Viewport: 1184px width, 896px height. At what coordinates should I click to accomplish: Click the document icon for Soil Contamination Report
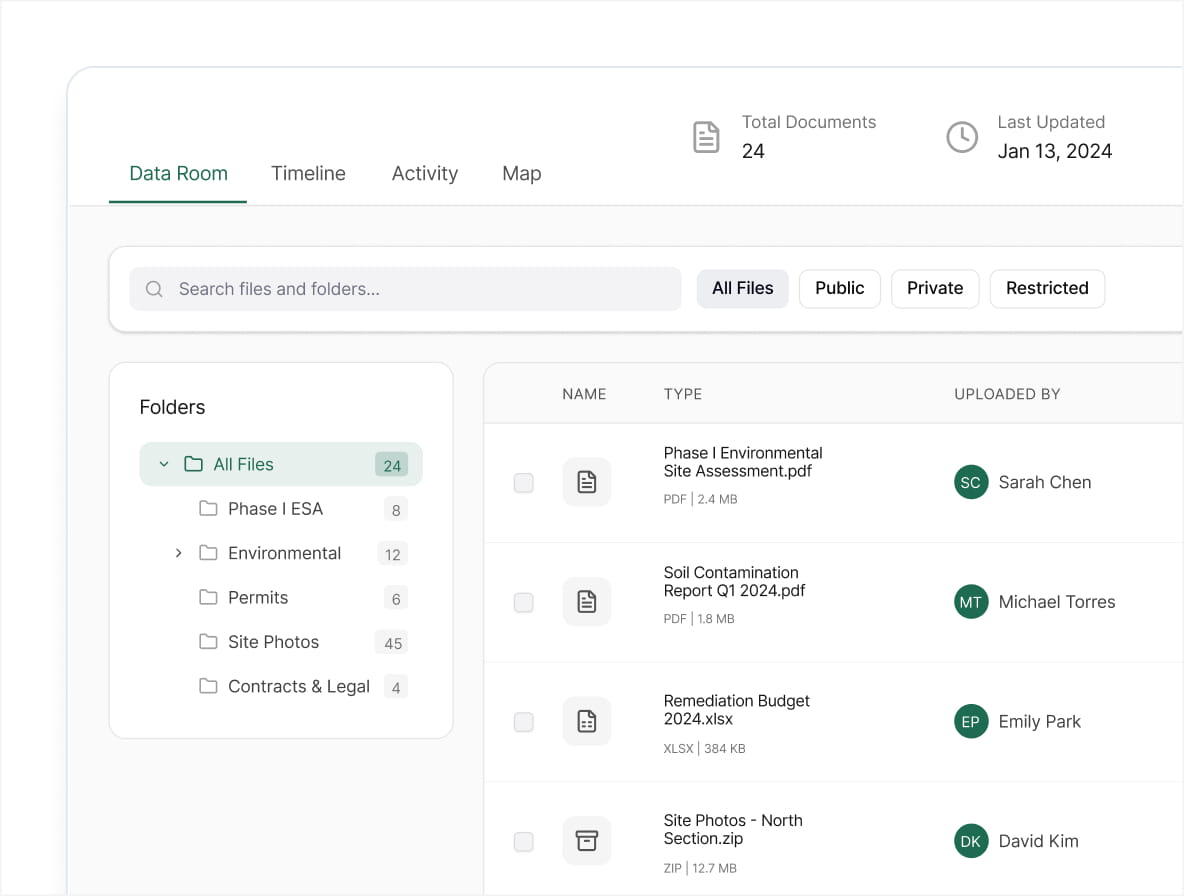coord(587,602)
